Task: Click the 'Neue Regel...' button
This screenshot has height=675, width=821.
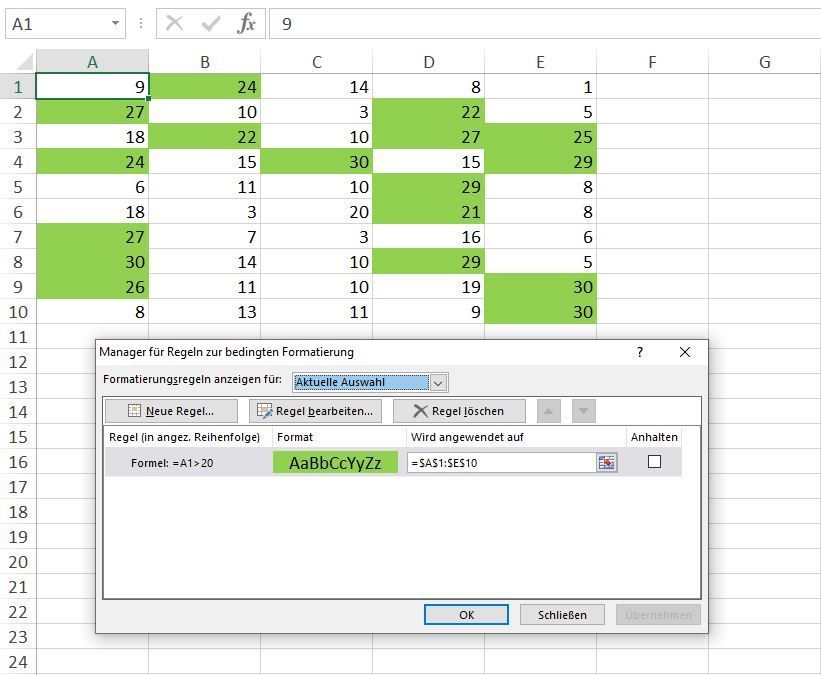Action: 171,411
